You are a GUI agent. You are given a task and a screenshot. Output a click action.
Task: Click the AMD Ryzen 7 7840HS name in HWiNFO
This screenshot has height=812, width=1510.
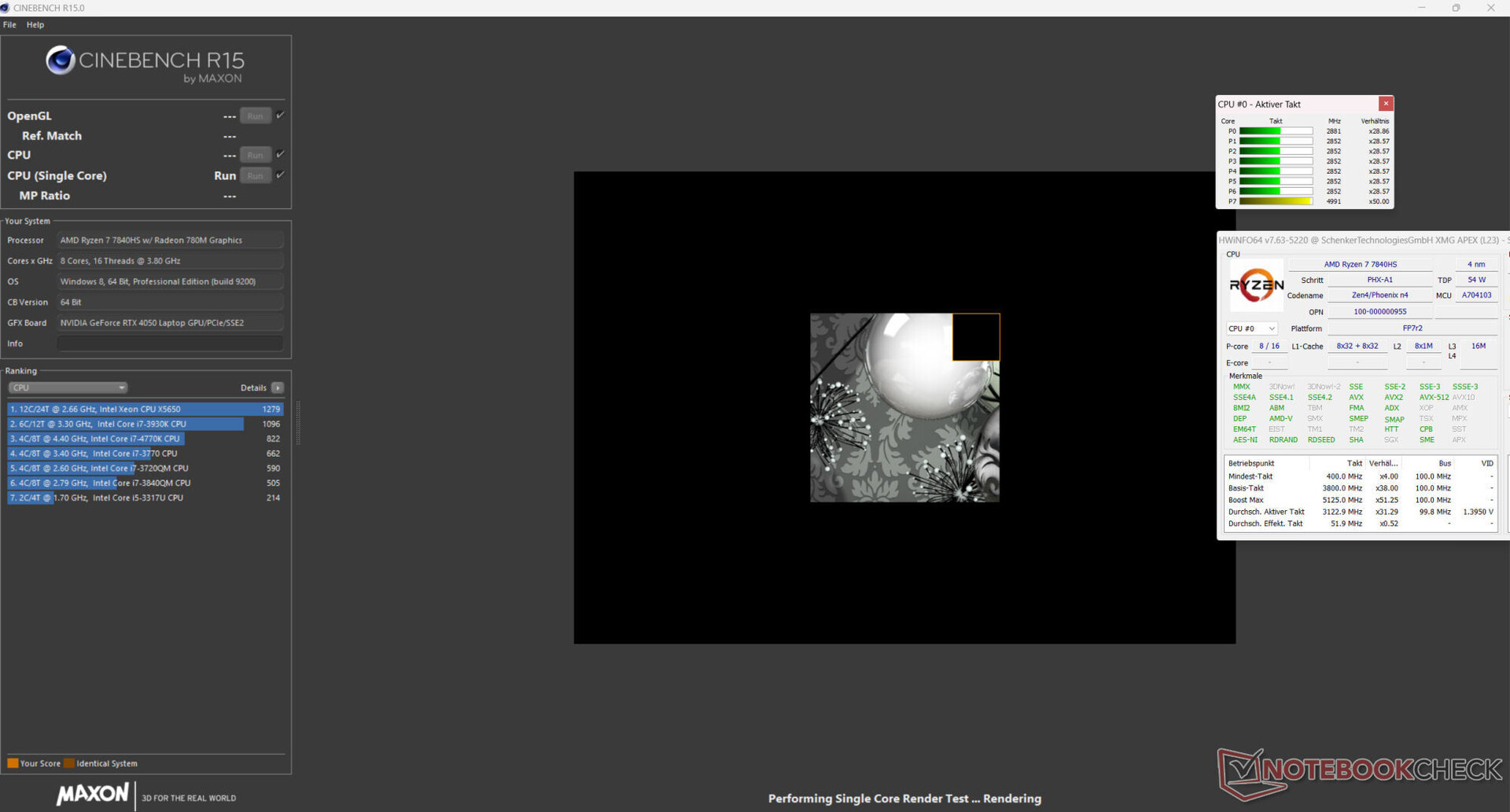[1360, 264]
